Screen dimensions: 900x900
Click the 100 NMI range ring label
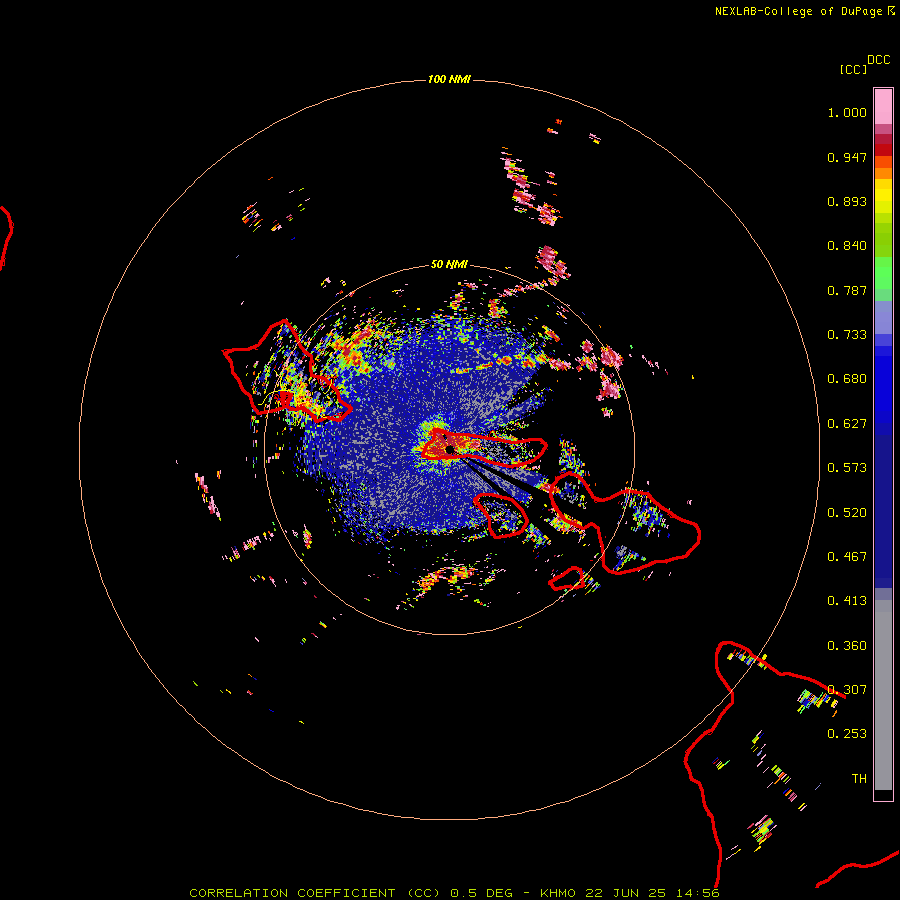[449, 79]
